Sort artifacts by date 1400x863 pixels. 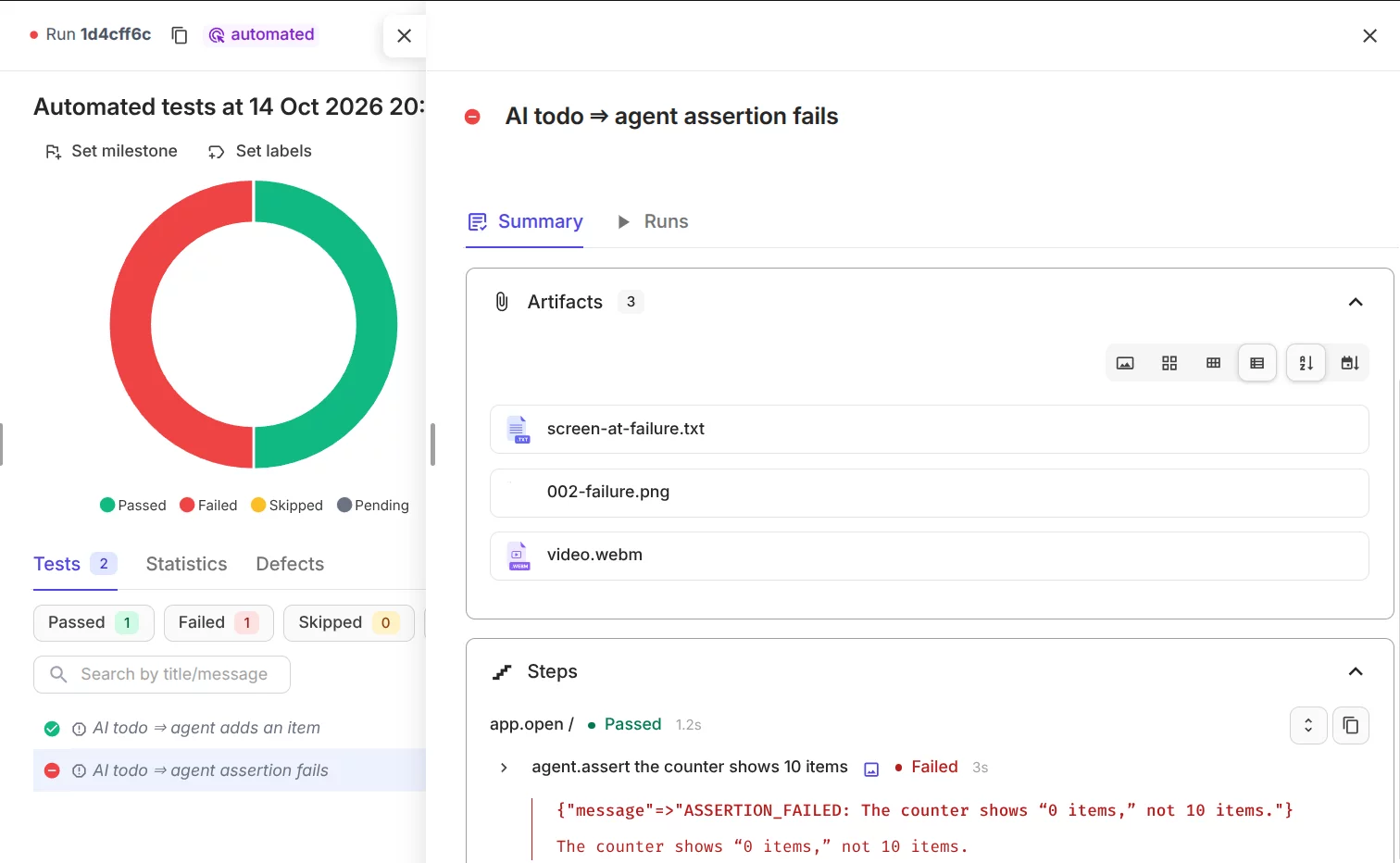coord(1350,363)
